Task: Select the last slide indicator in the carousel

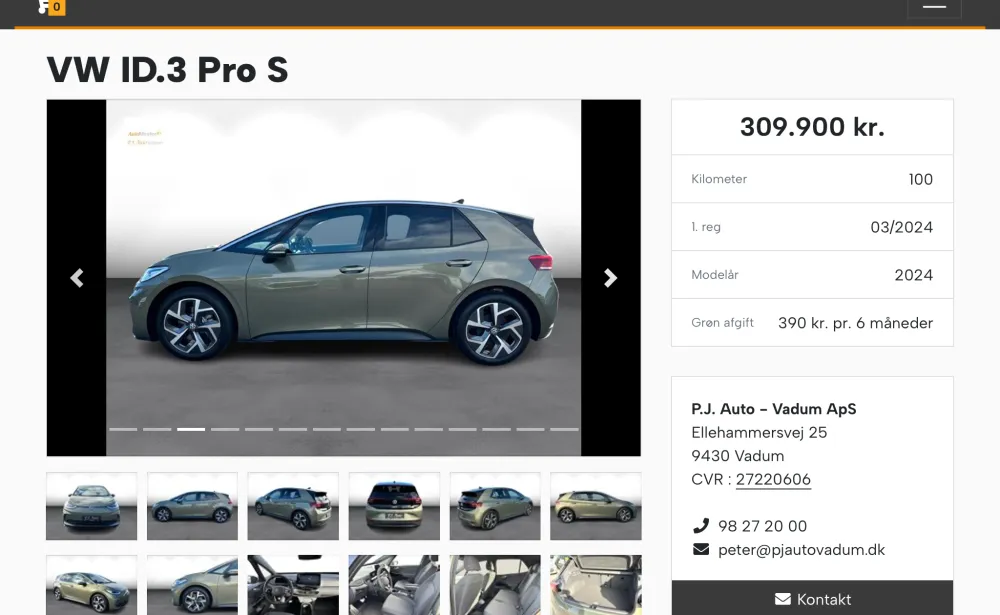Action: [564, 429]
